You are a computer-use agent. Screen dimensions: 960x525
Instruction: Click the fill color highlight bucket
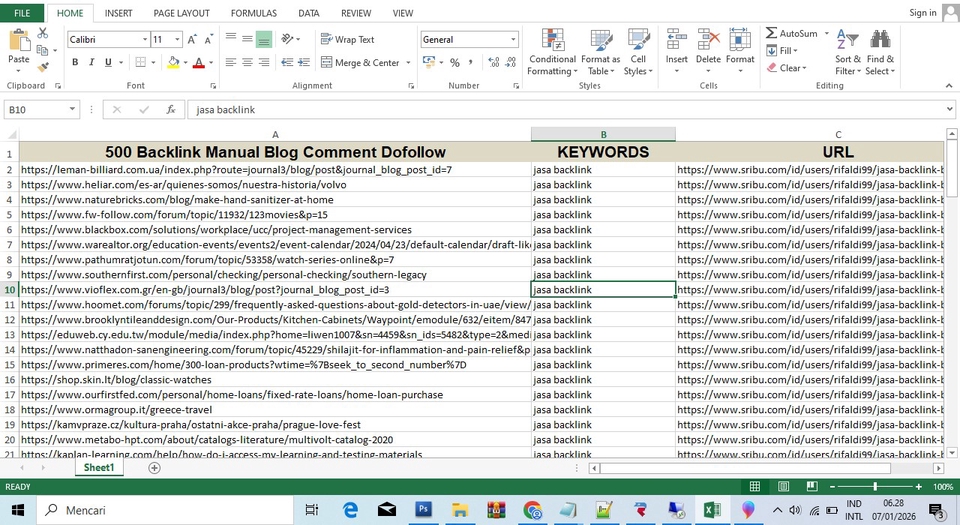coord(173,62)
